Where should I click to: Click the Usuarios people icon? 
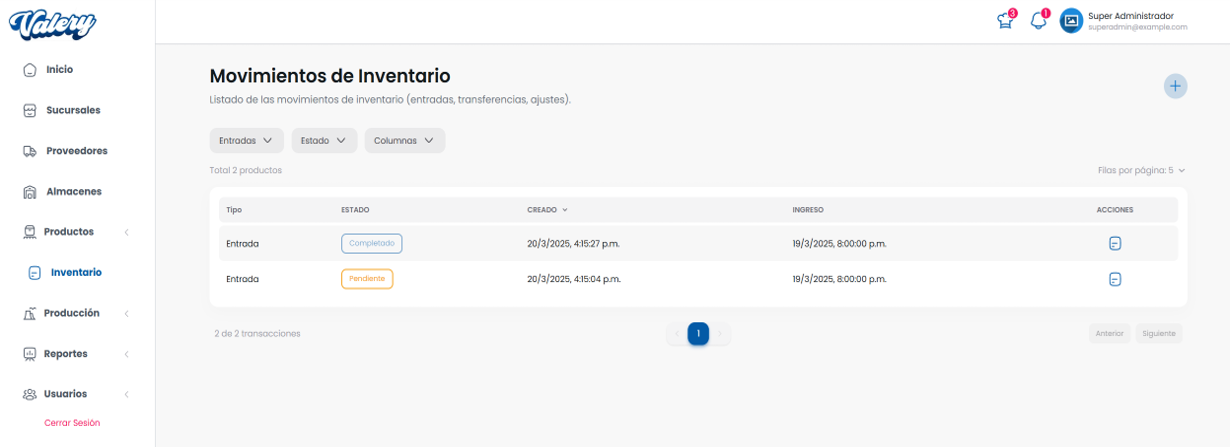(x=30, y=394)
